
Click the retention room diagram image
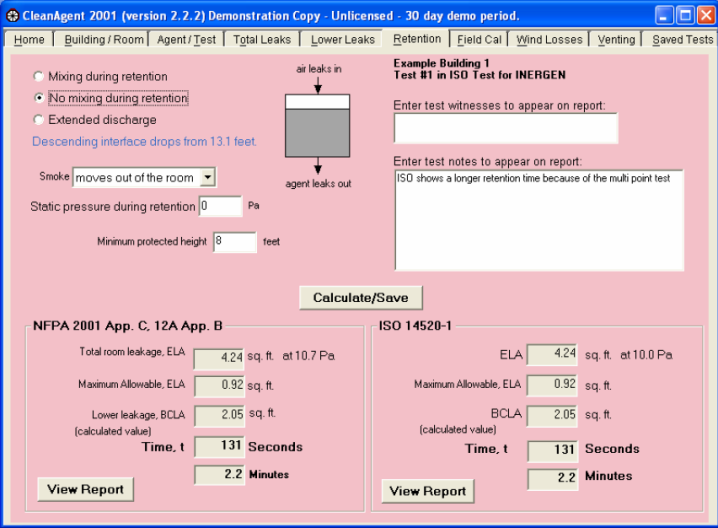click(x=318, y=125)
